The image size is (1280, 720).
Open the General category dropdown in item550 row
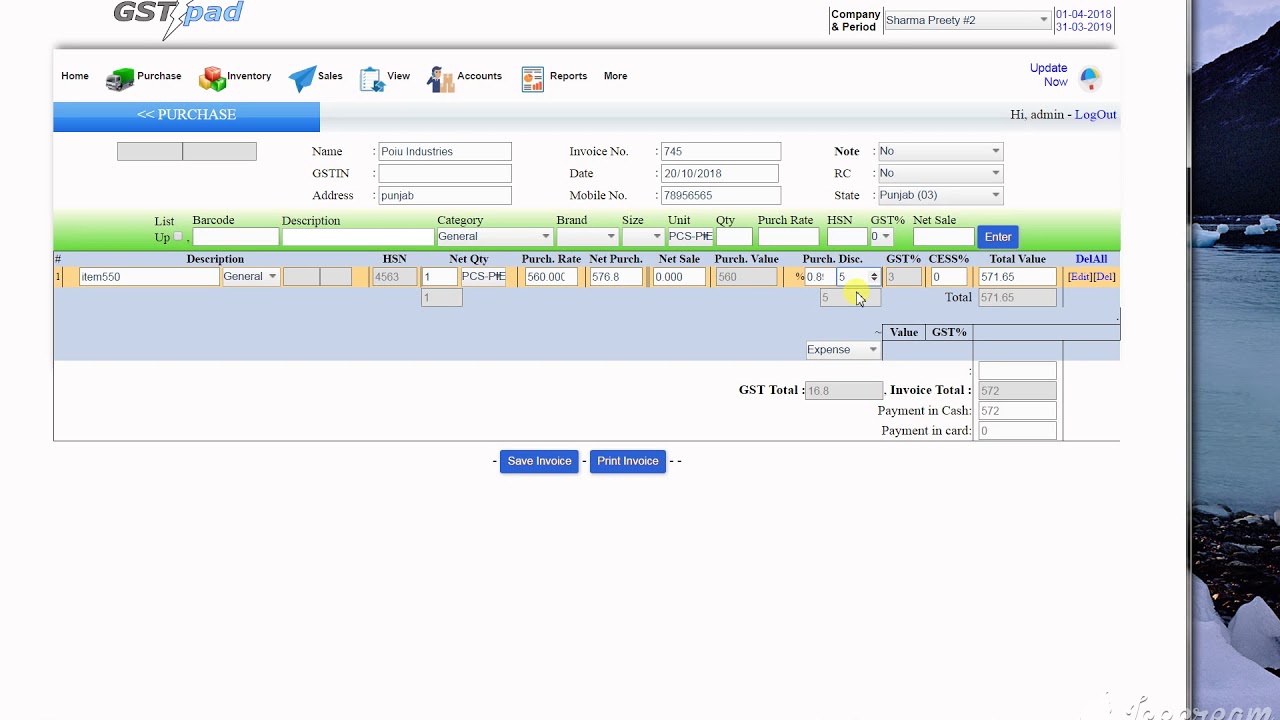click(250, 277)
